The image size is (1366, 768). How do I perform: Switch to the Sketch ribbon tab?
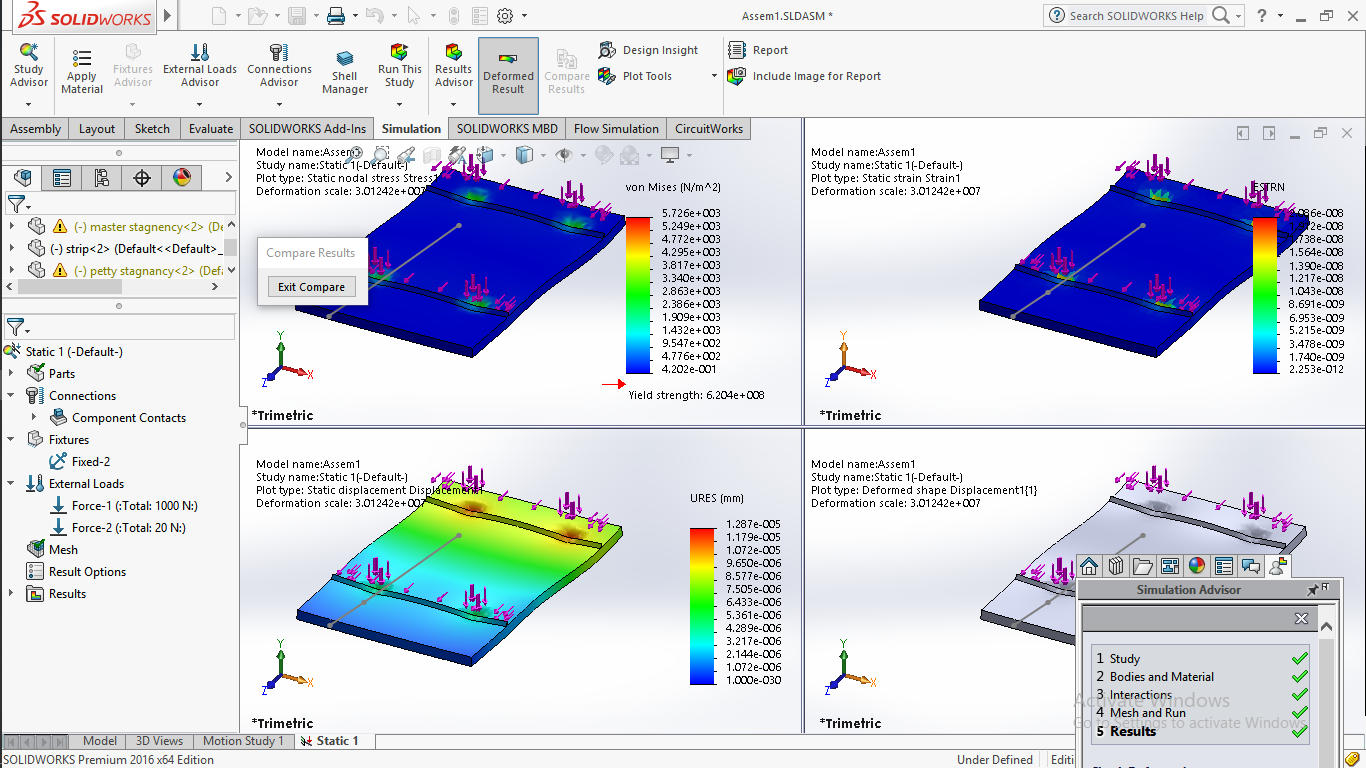pyautogui.click(x=152, y=129)
